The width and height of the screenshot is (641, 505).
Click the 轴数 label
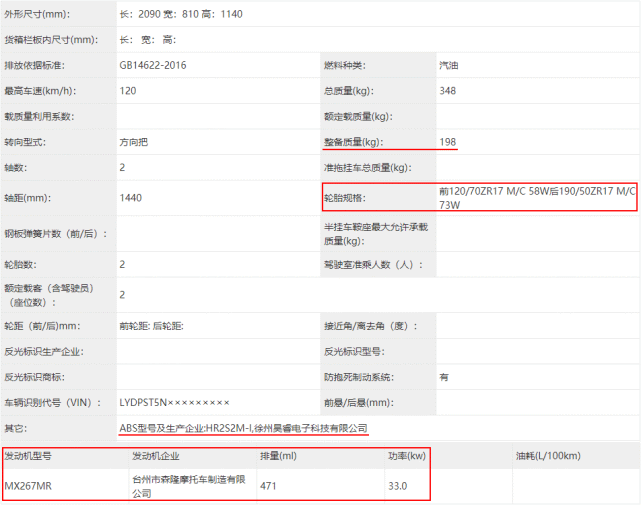click(x=16, y=168)
